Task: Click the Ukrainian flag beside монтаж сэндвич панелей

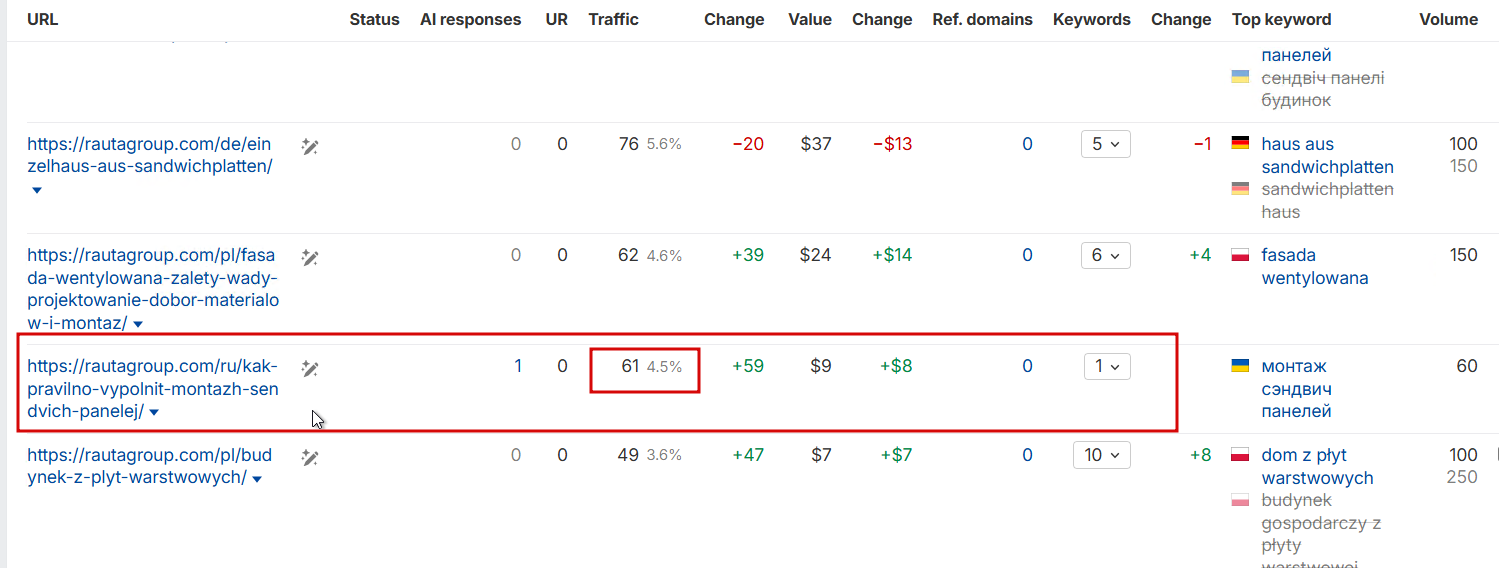Action: [1241, 366]
